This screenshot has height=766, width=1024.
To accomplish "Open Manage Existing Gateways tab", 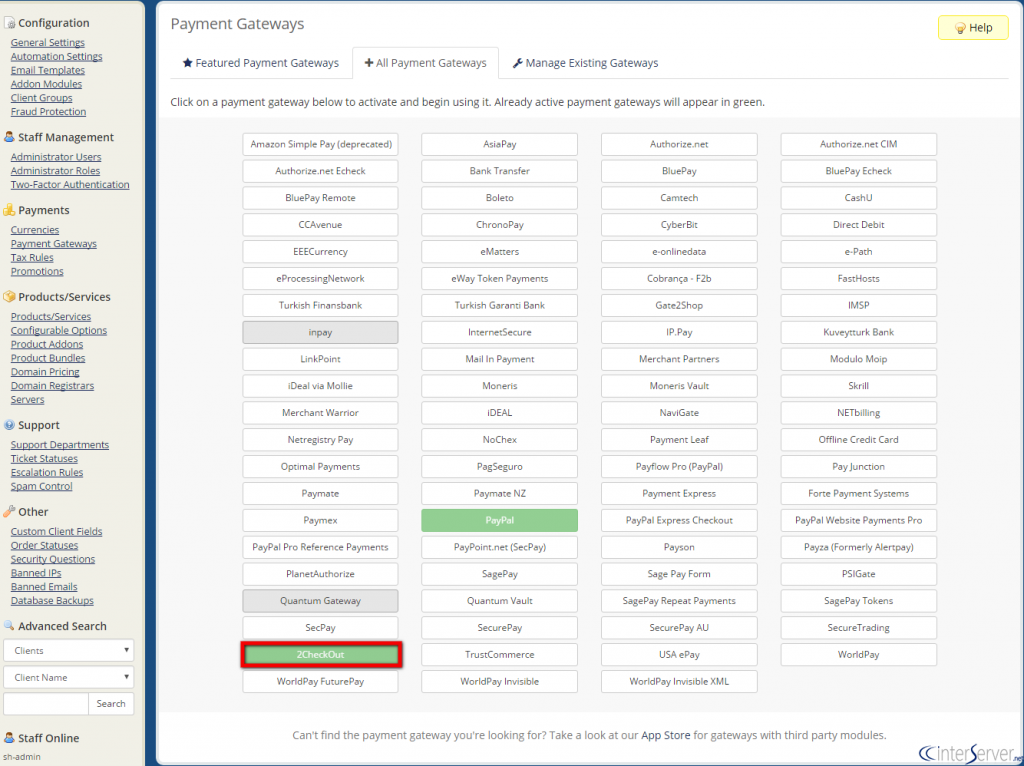I will point(585,63).
